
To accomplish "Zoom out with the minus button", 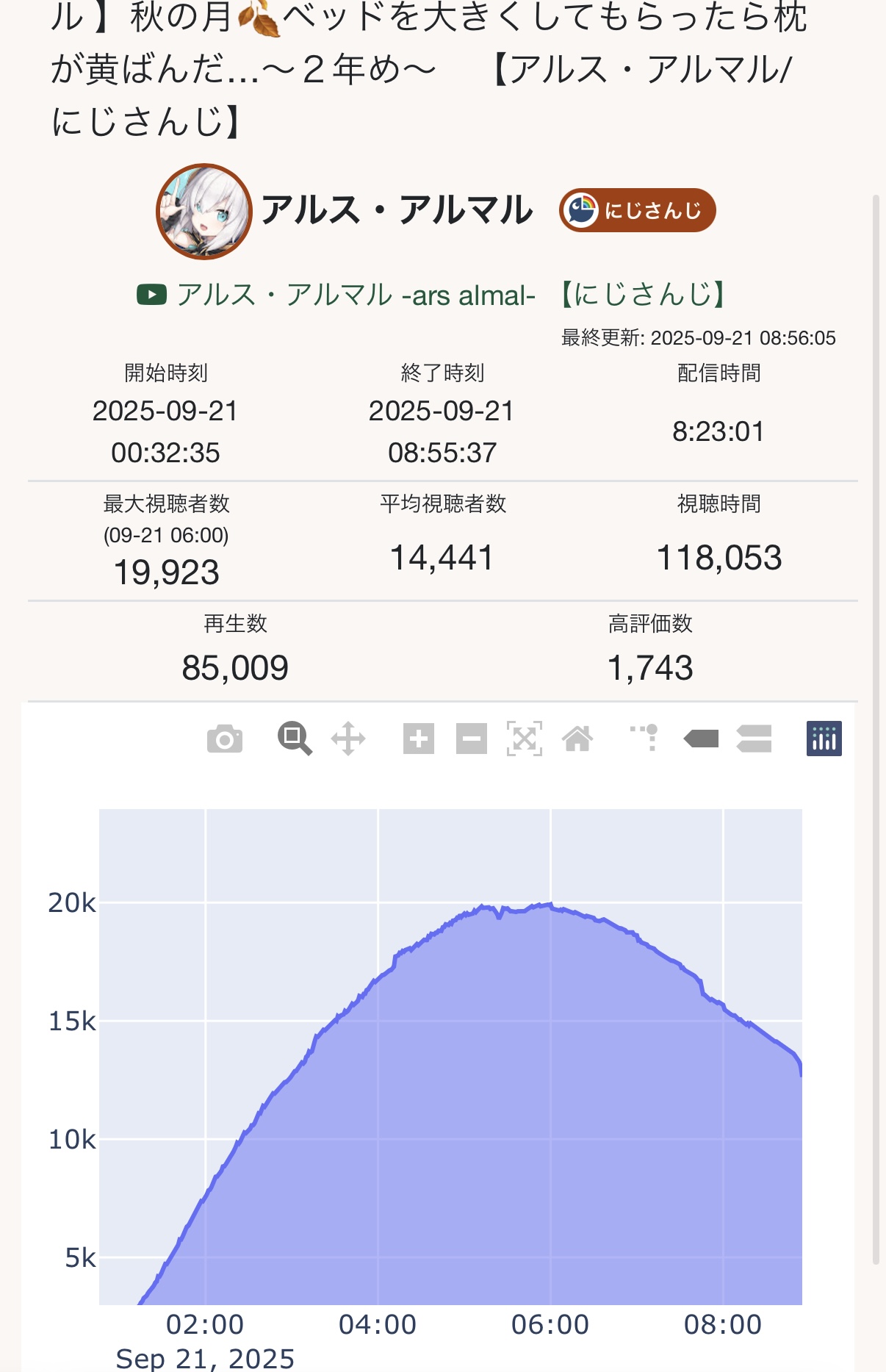I will (x=472, y=739).
